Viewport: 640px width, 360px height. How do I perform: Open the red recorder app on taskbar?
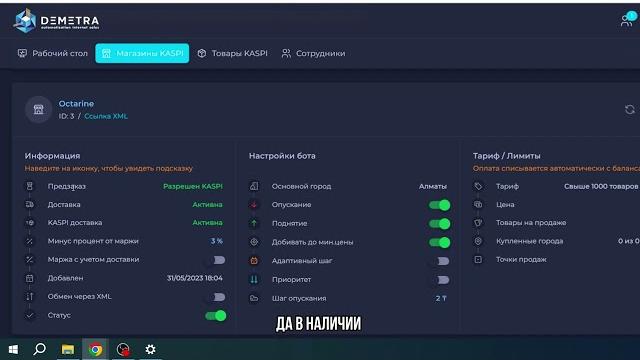coord(123,349)
